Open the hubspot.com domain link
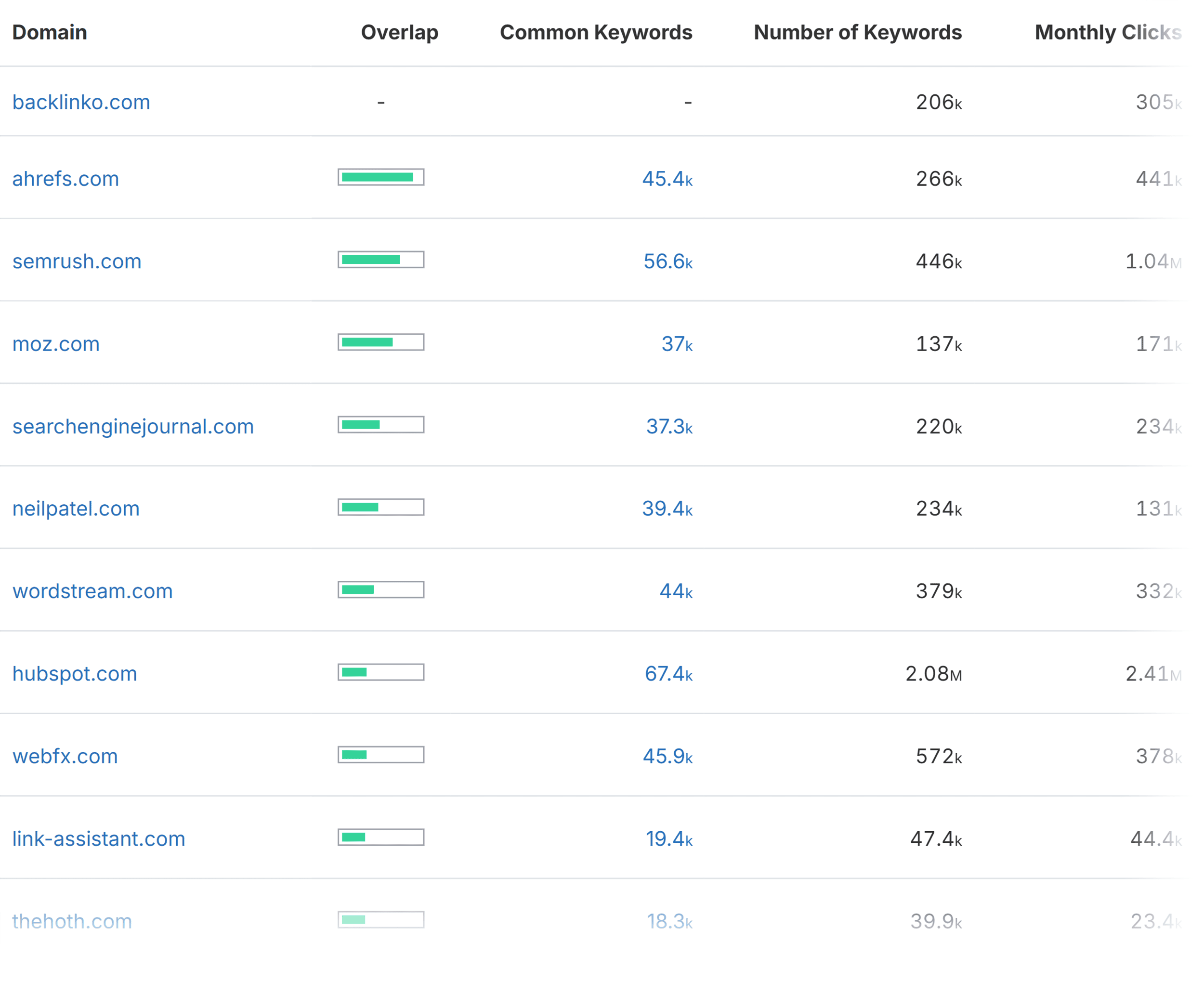The height and width of the screenshot is (981, 1204). [x=75, y=674]
